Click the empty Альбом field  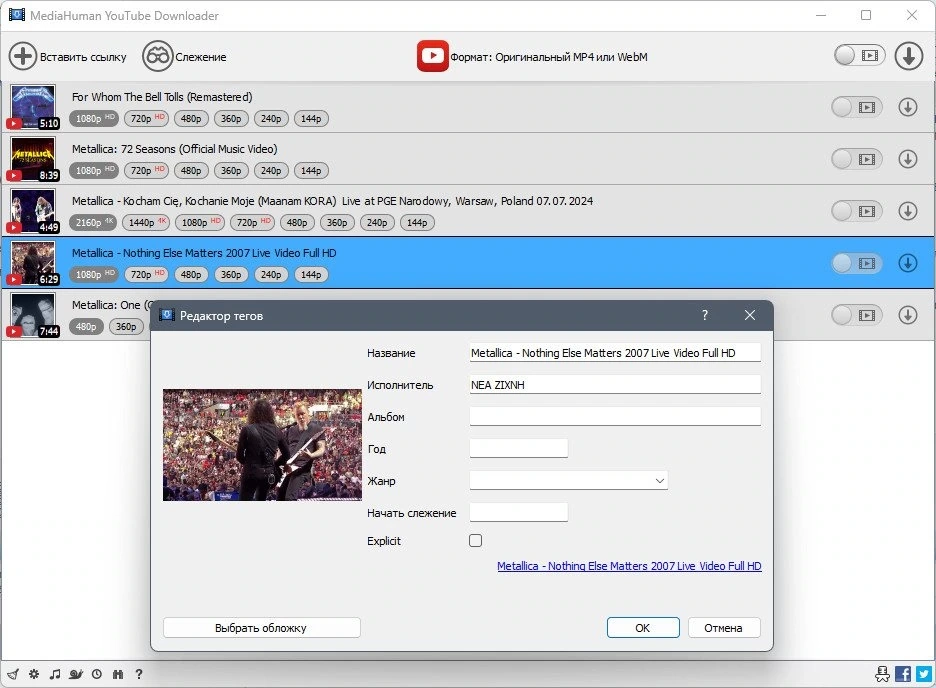pyautogui.click(x=615, y=416)
